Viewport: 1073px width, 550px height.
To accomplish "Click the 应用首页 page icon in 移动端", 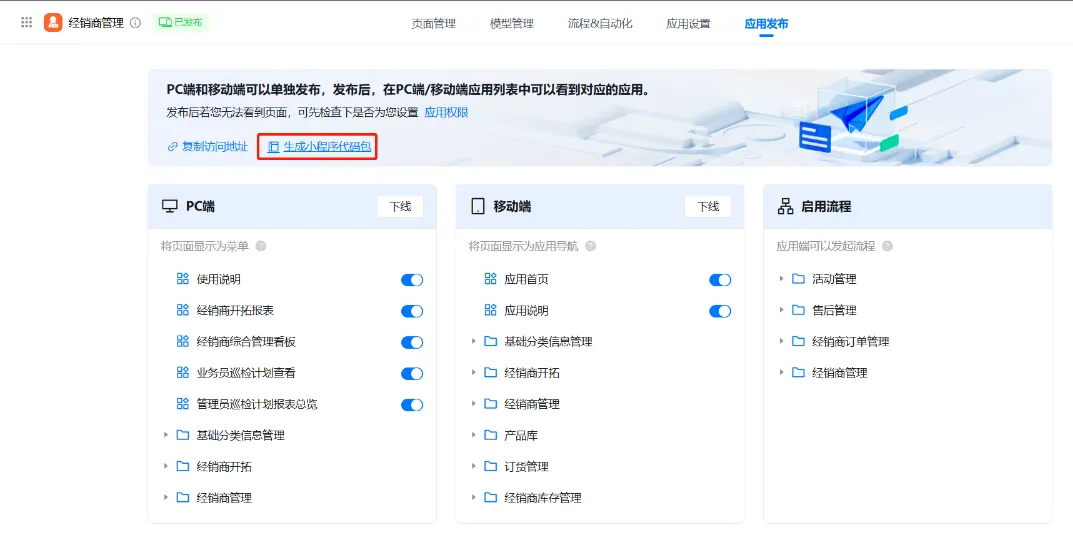I will click(490, 280).
